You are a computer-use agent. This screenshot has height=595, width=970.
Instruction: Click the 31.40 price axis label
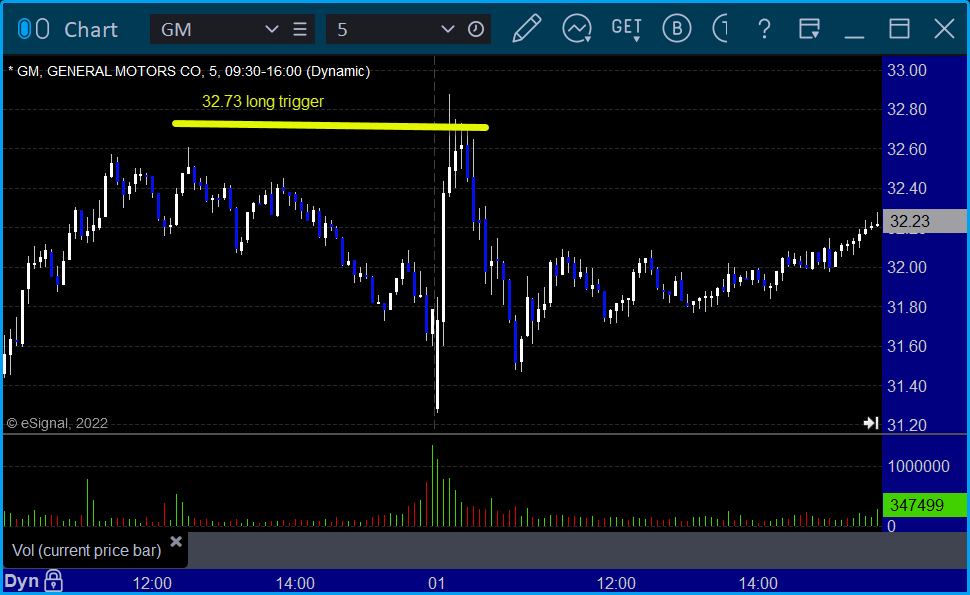pos(907,386)
